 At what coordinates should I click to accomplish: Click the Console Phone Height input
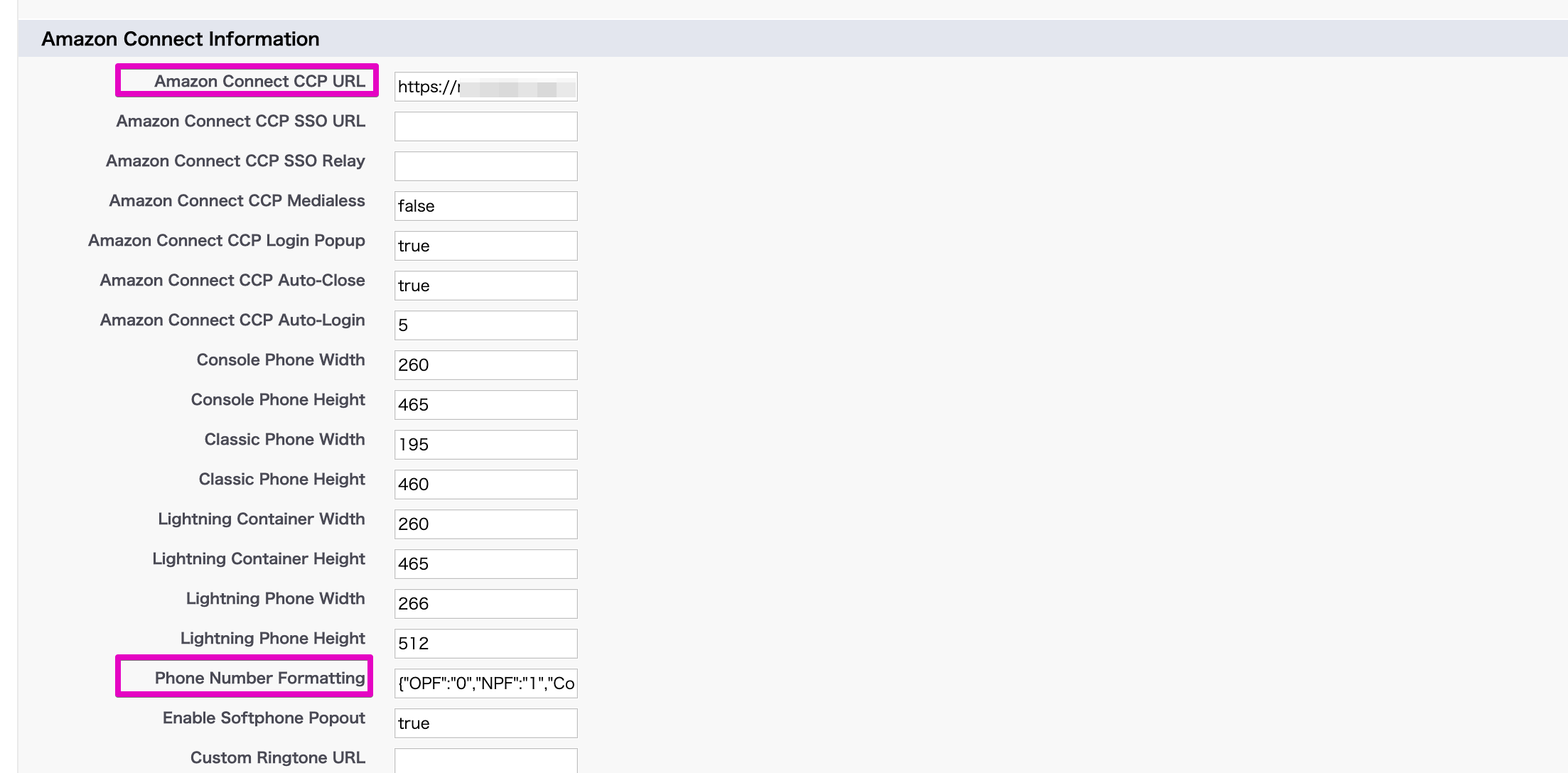(486, 405)
